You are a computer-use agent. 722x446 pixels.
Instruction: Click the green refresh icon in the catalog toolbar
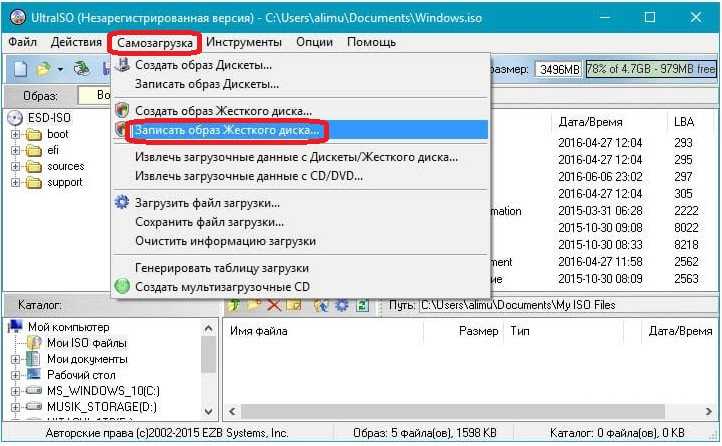(362, 305)
